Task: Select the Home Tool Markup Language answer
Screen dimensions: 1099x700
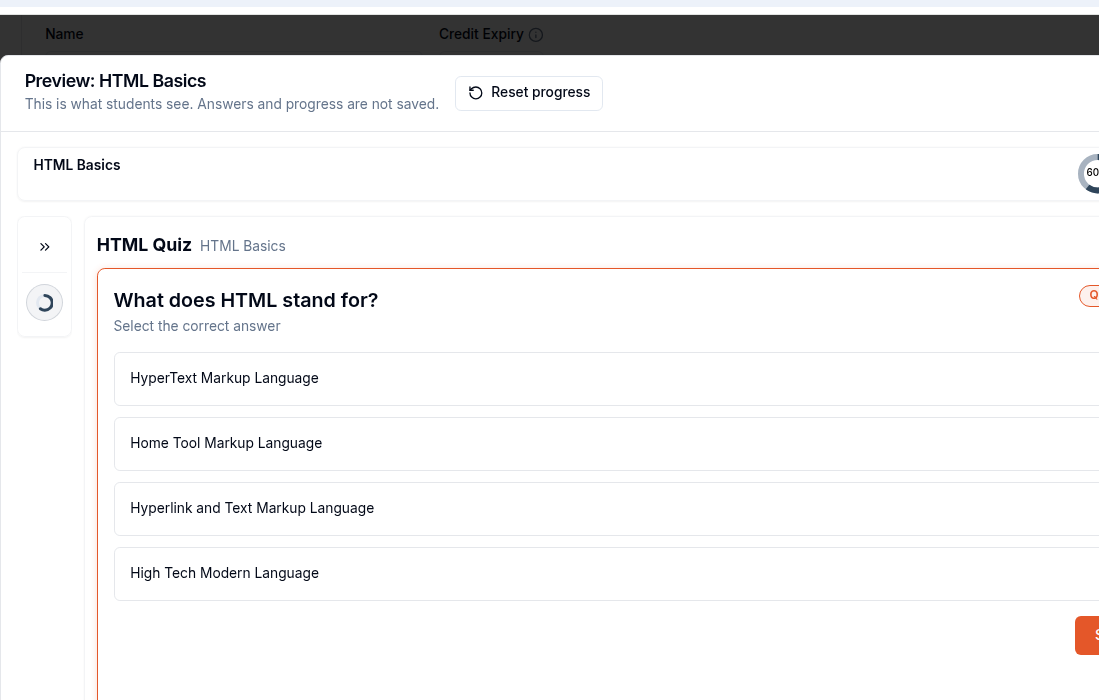Action: 607,444
